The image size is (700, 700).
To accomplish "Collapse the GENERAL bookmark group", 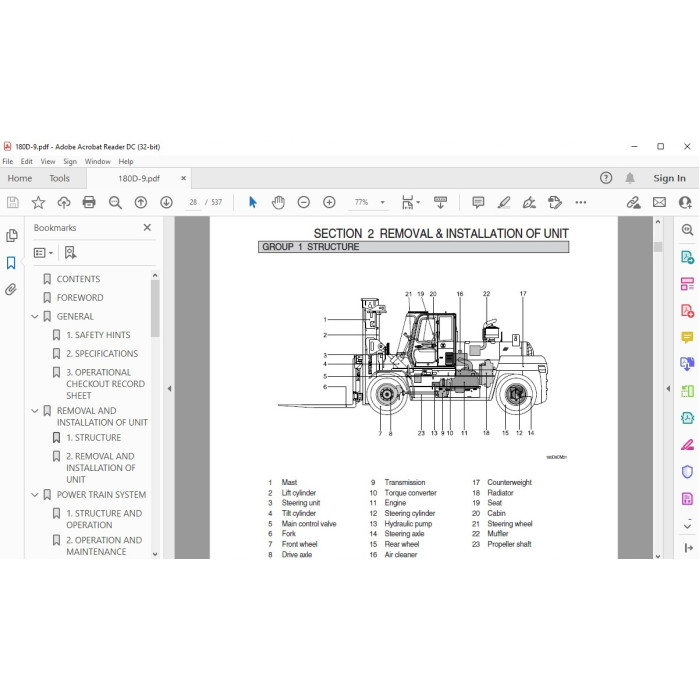I will 35,317.
